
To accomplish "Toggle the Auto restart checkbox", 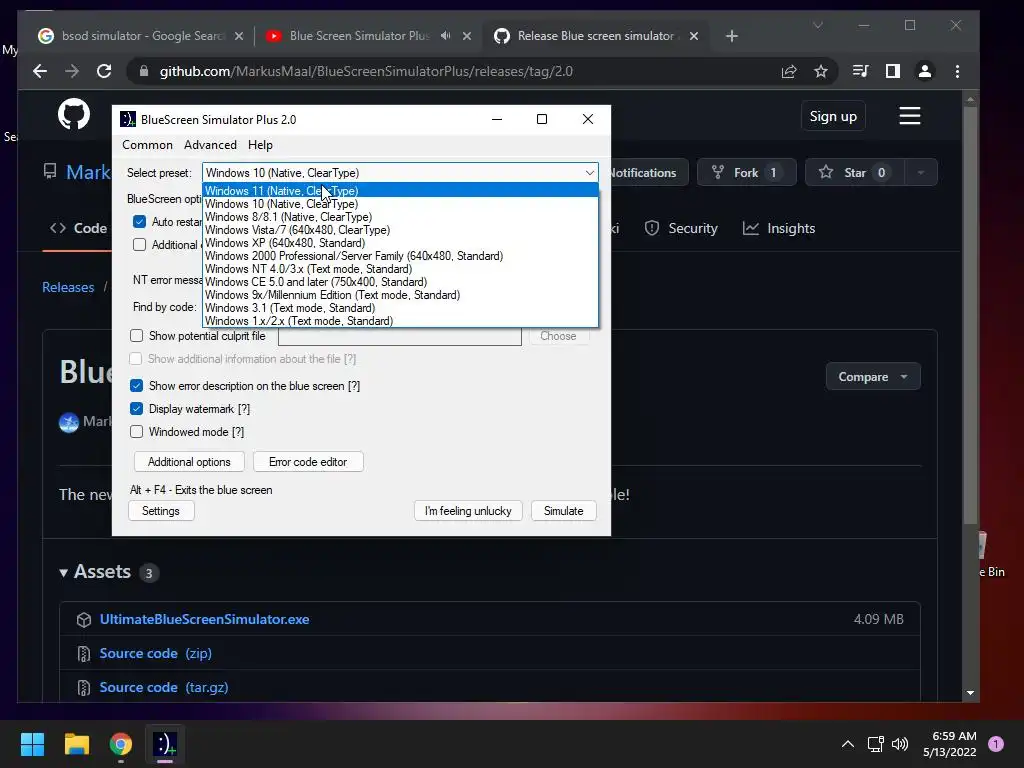I will (139, 221).
